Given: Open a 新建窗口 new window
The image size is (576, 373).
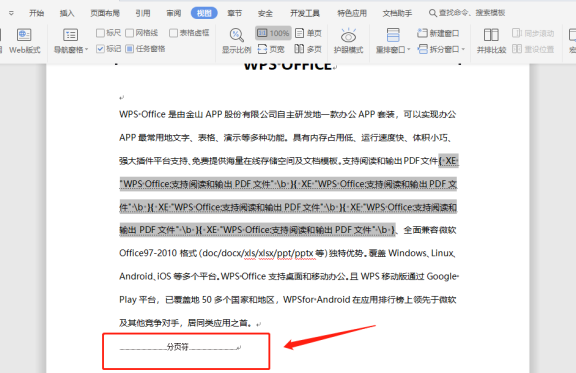Looking at the screenshot, I should tap(438, 33).
